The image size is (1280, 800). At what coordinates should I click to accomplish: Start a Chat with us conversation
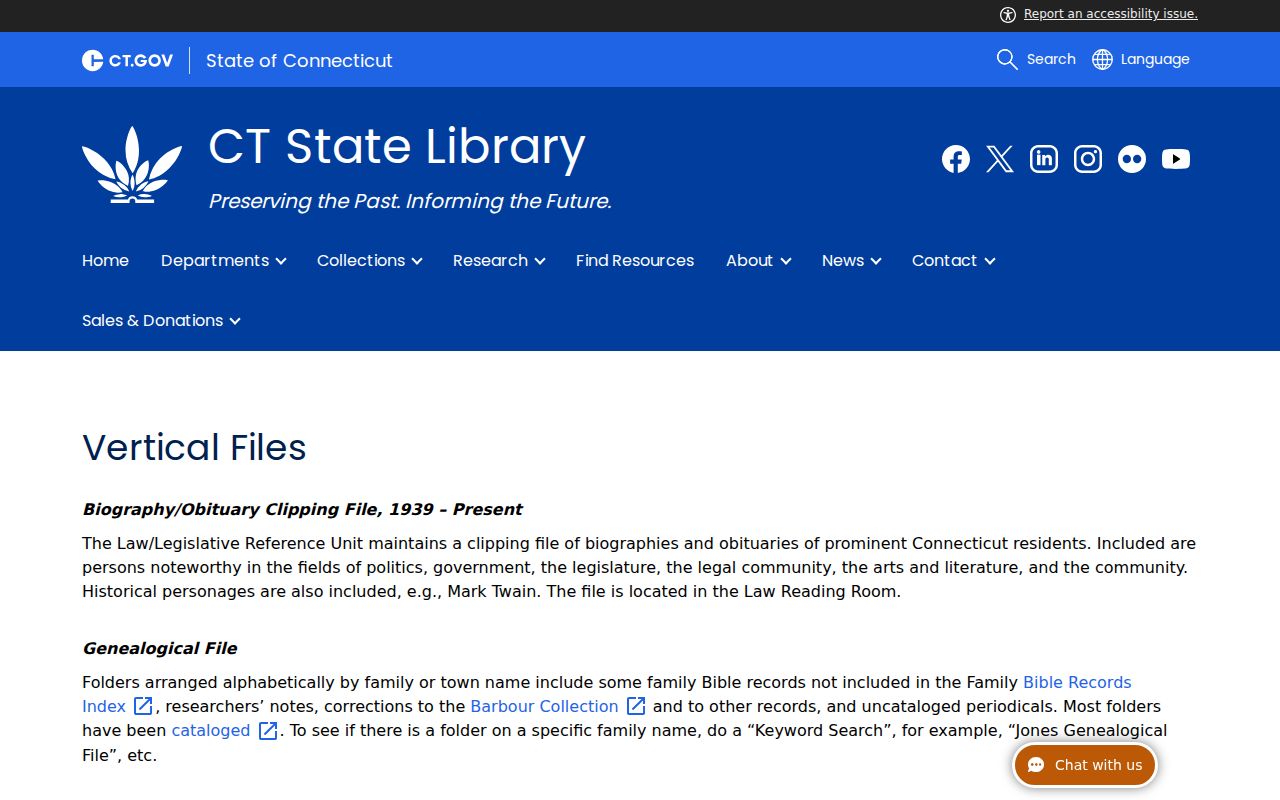(1085, 765)
